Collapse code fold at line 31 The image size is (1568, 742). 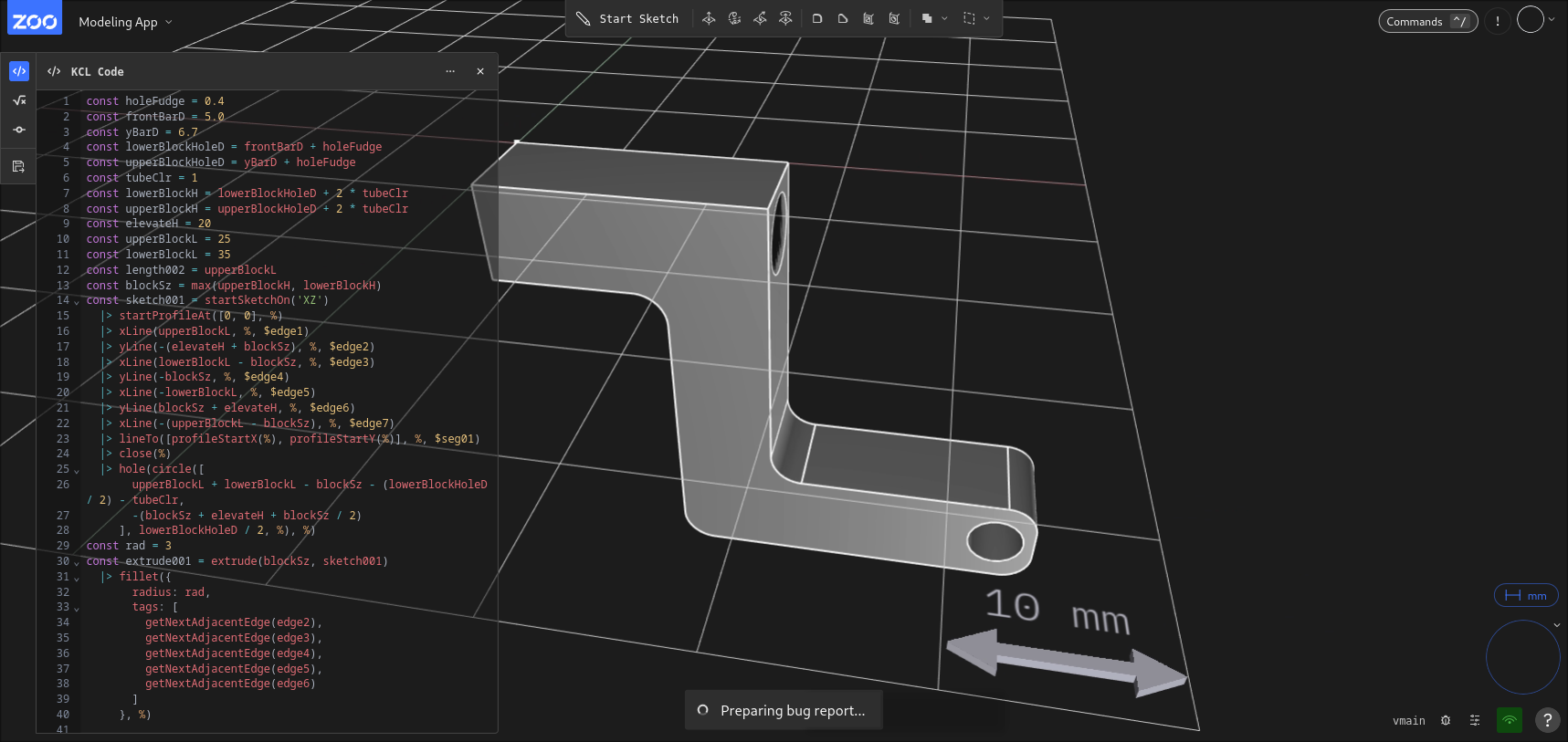tap(77, 579)
